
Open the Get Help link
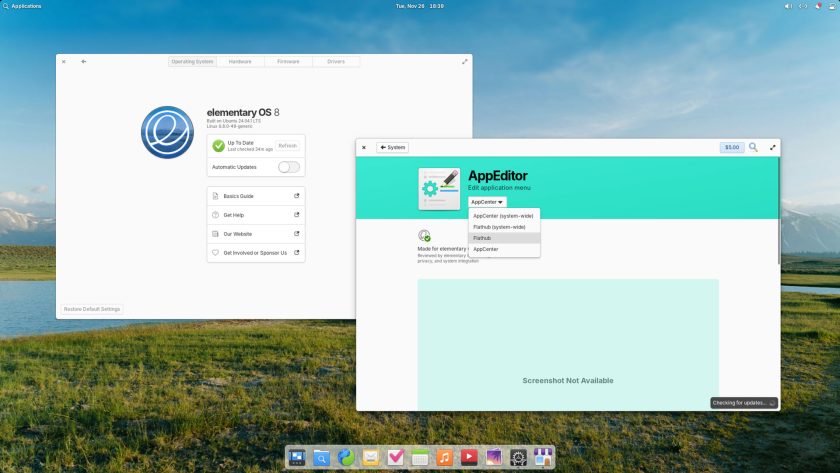(x=256, y=215)
